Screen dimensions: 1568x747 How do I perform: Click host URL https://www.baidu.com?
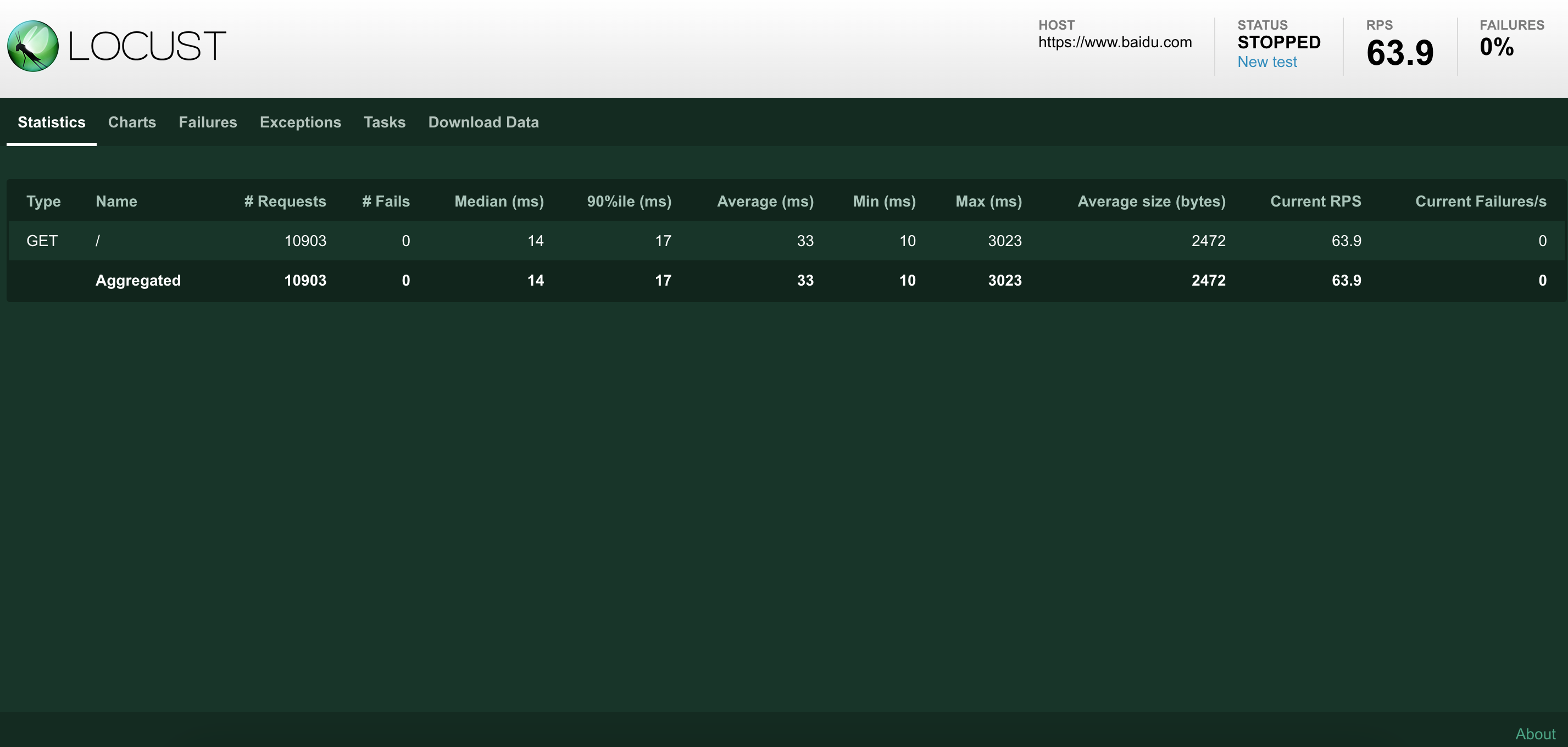[1115, 42]
